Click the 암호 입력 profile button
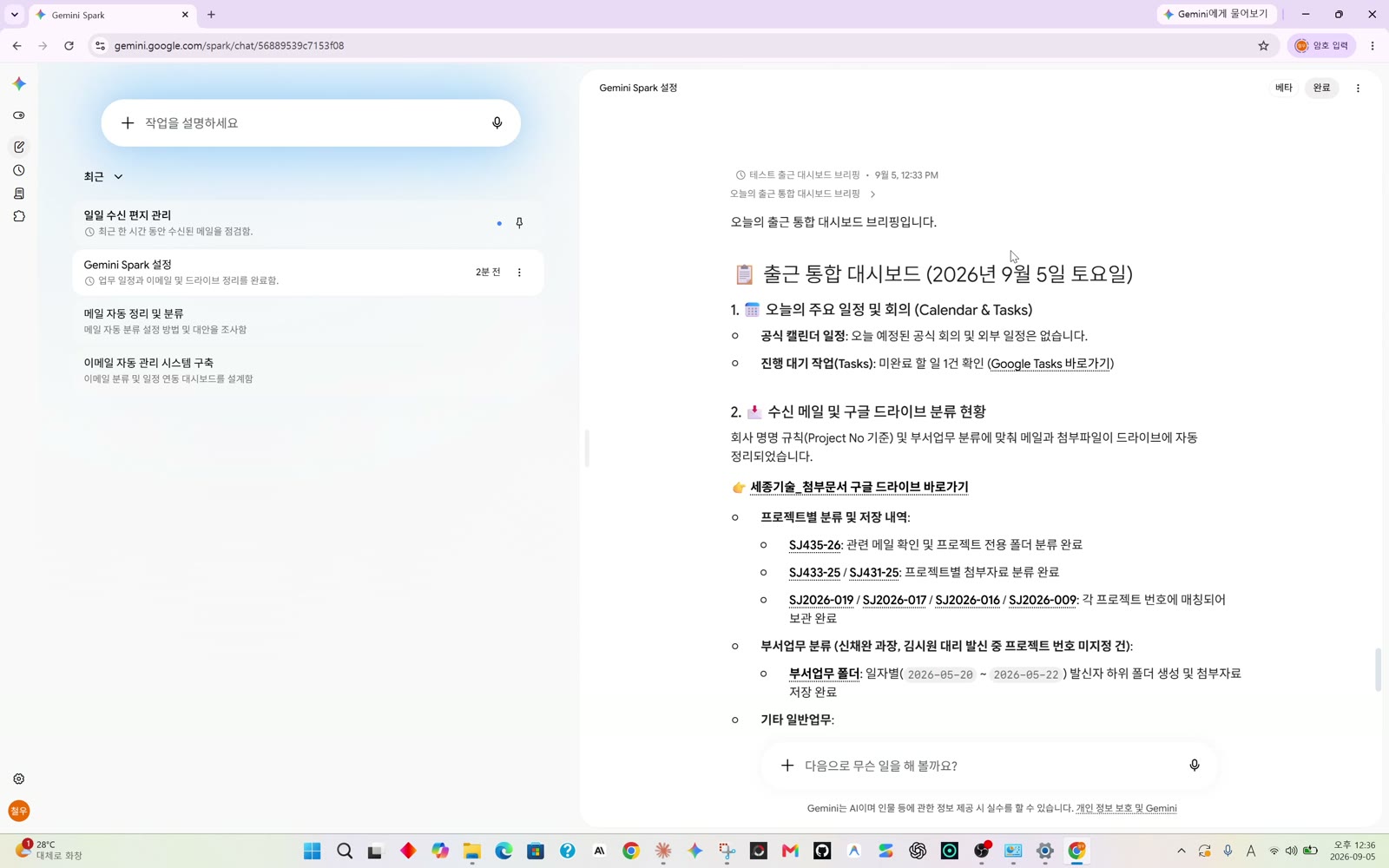1389x868 pixels. click(1321, 46)
